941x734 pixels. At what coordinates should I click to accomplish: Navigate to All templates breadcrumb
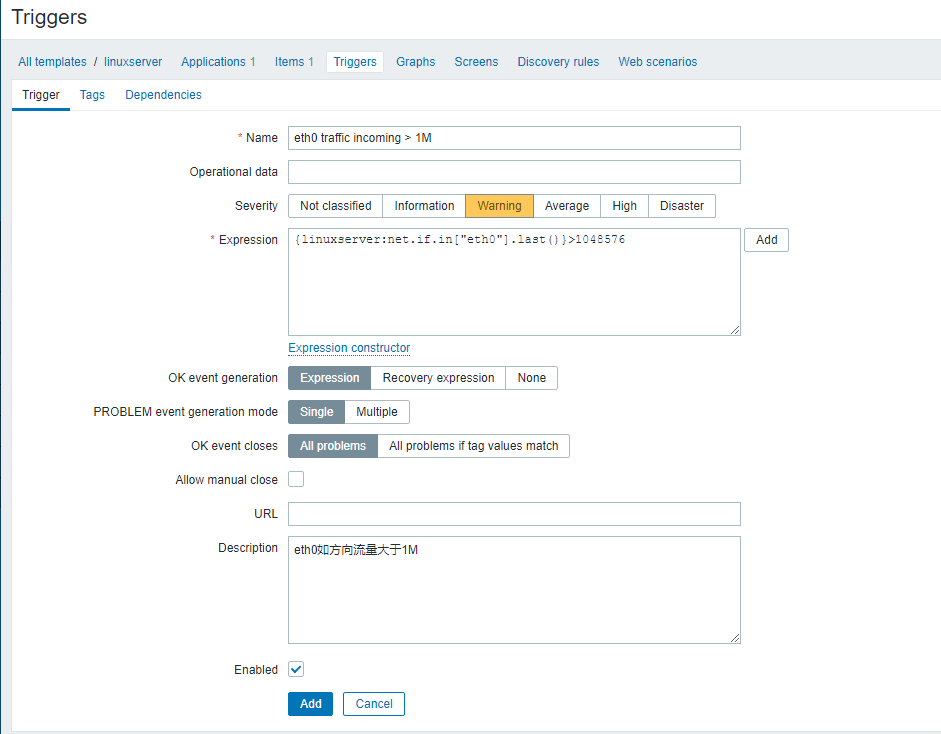pyautogui.click(x=52, y=62)
